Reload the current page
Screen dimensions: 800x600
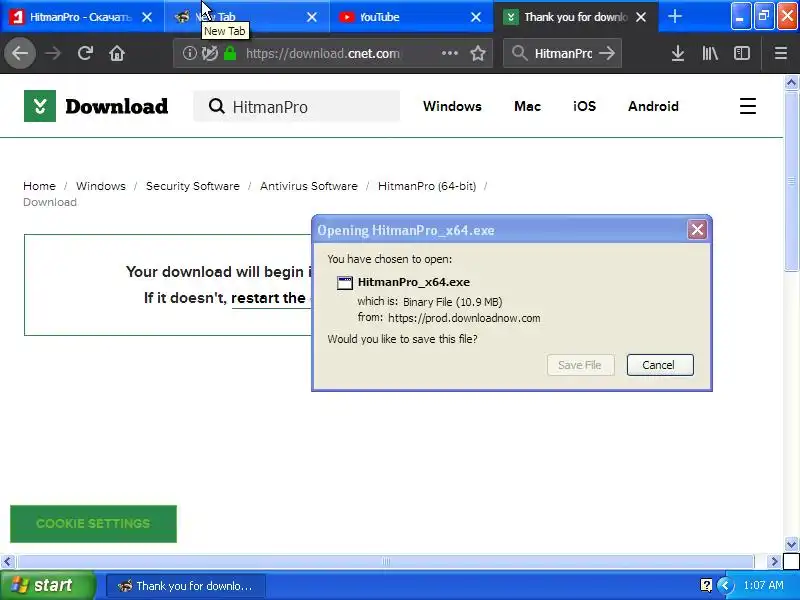(x=85, y=53)
